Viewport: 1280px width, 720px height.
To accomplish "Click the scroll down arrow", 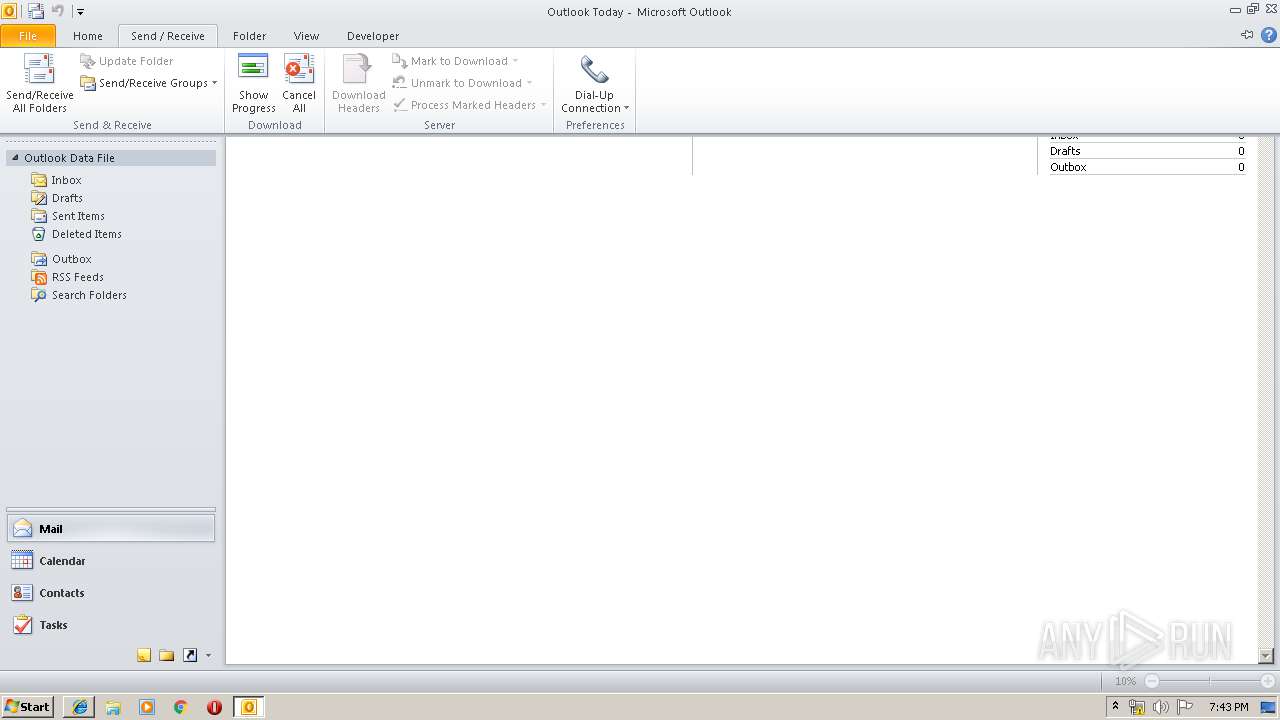I will [1266, 655].
